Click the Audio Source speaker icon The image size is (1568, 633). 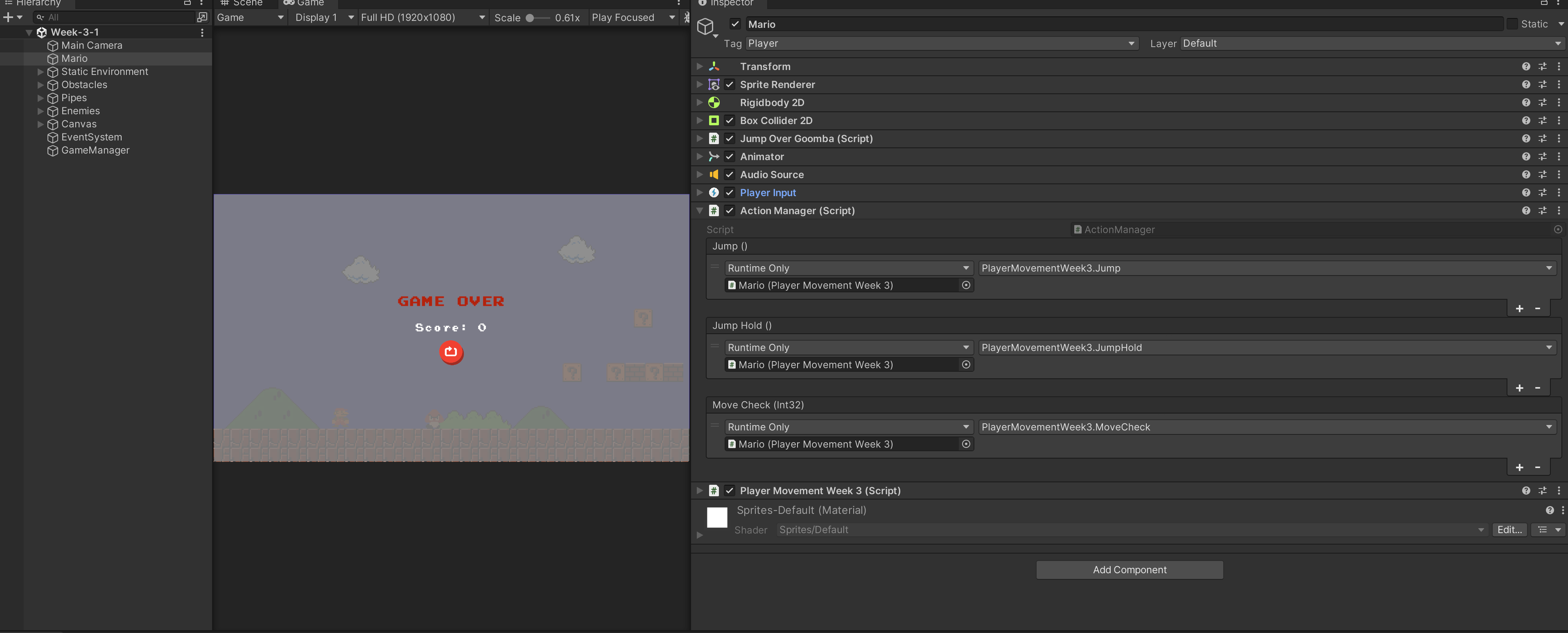[714, 175]
